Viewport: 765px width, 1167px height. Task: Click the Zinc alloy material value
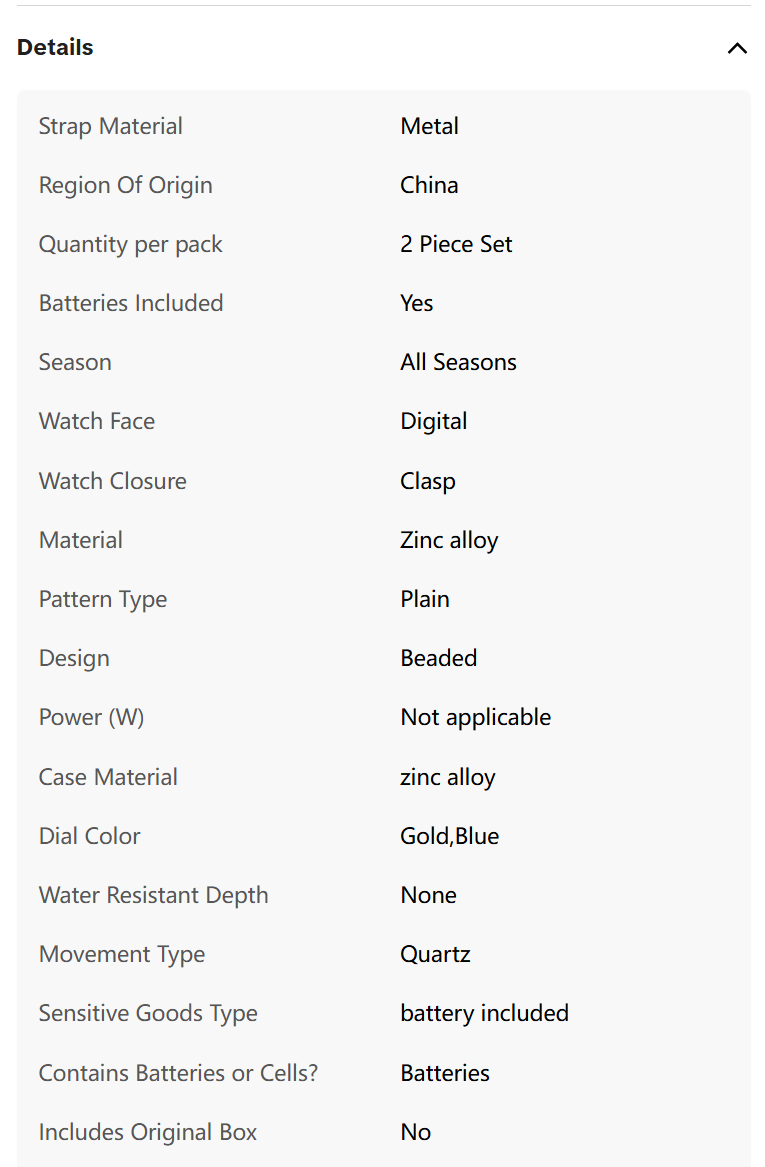[x=449, y=540]
